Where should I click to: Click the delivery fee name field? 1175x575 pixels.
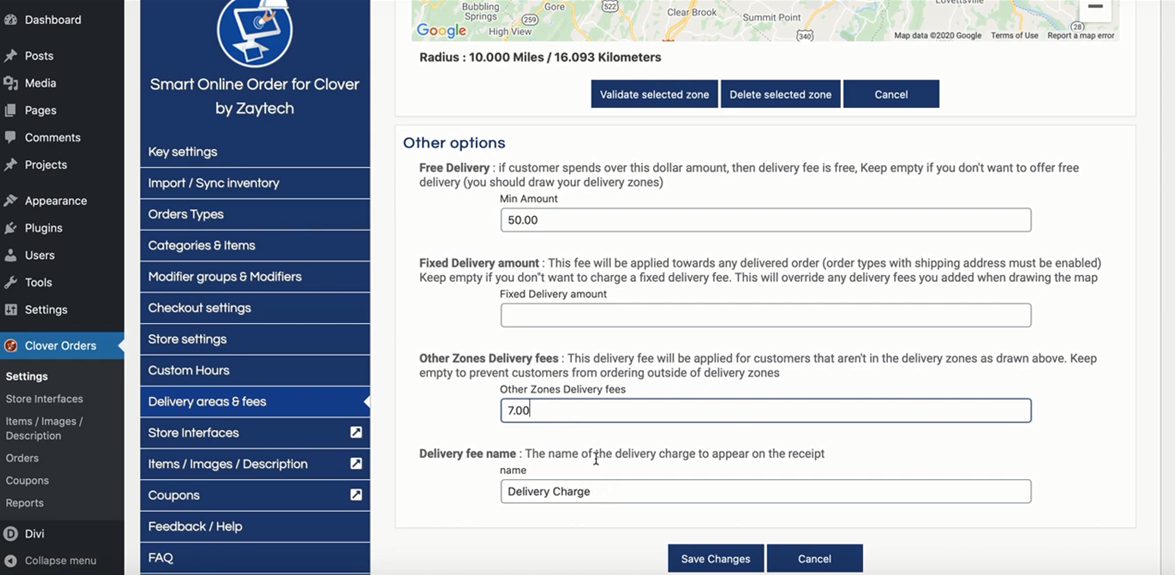pos(766,491)
